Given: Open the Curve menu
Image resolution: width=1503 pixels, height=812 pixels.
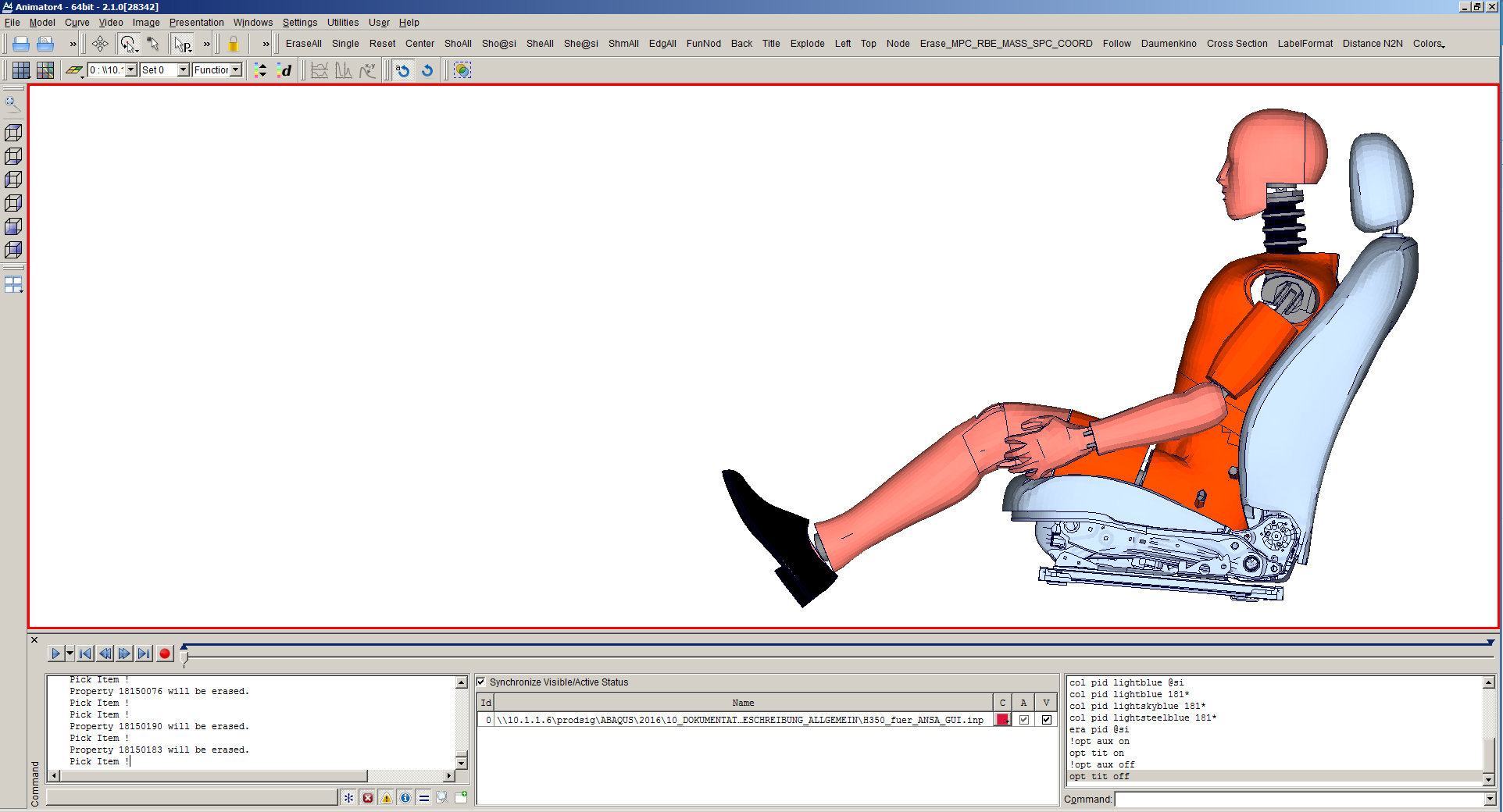Looking at the screenshot, I should [x=77, y=22].
